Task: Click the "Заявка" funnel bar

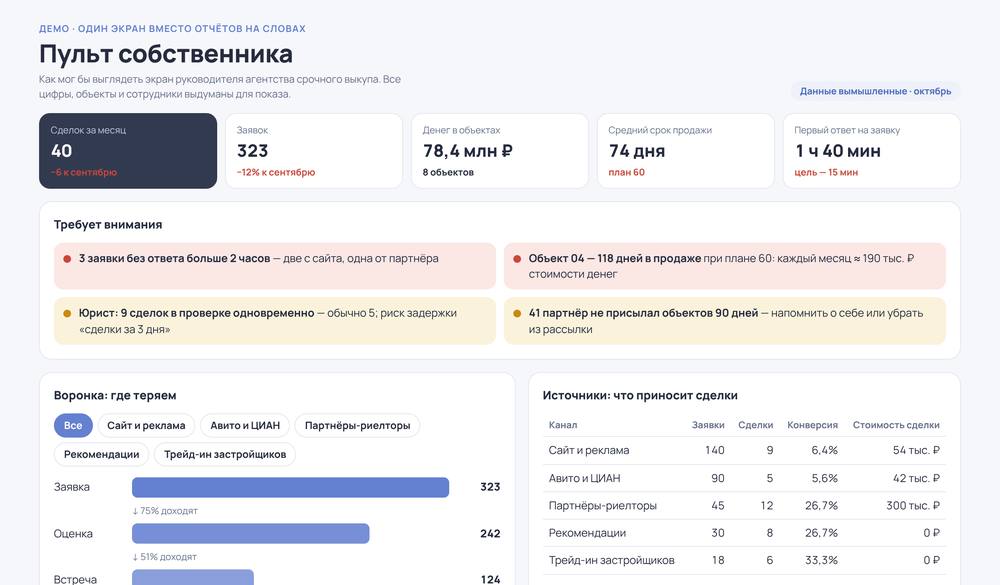Action: point(290,487)
